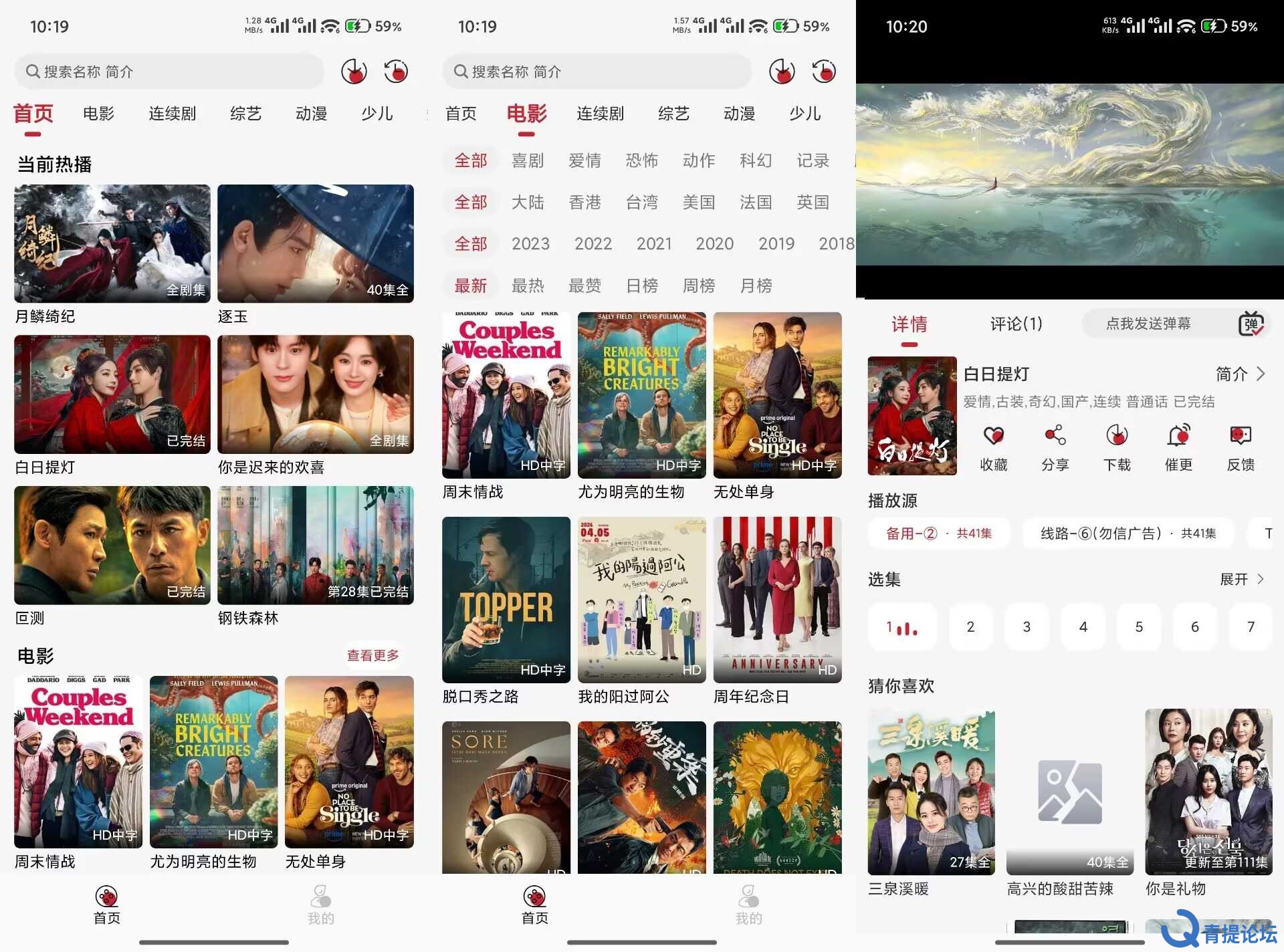
Task: Tap 我的 bottom nav icon on home screen
Action: (x=320, y=896)
